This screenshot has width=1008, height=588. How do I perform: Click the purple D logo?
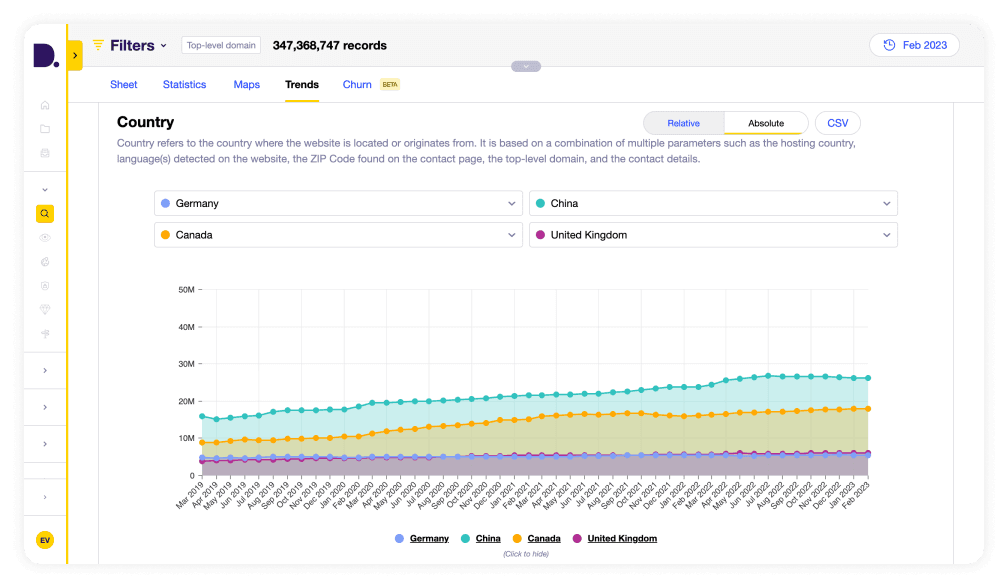[46, 55]
